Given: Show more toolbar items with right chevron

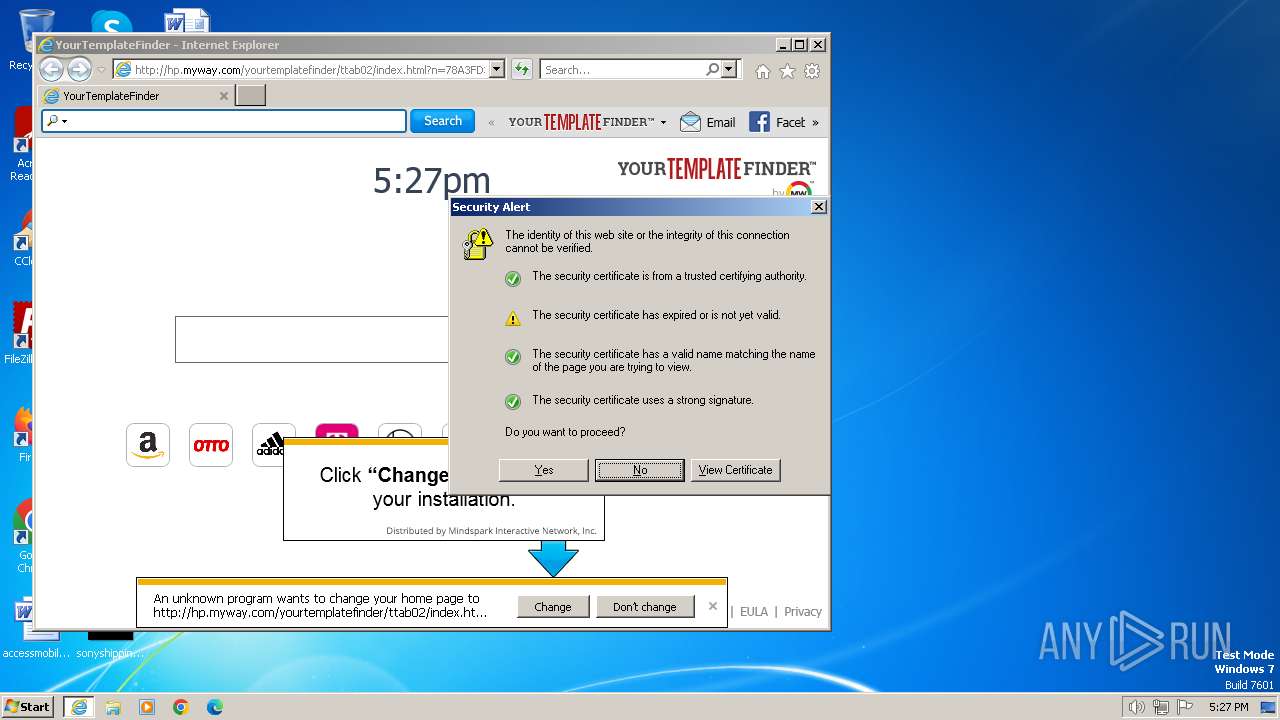Looking at the screenshot, I should tap(815, 123).
